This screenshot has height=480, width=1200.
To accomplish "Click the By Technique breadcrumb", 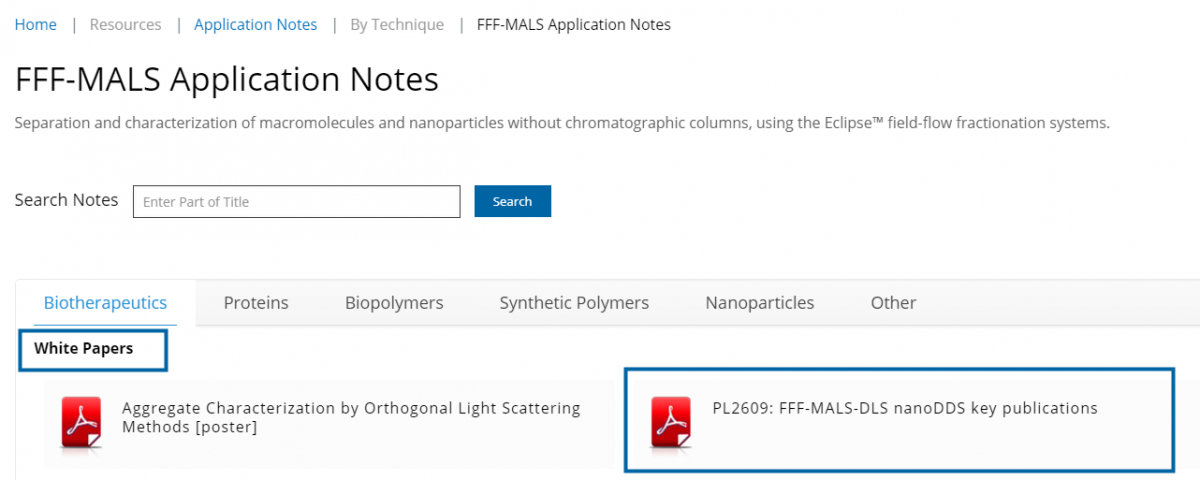I will click(x=397, y=24).
